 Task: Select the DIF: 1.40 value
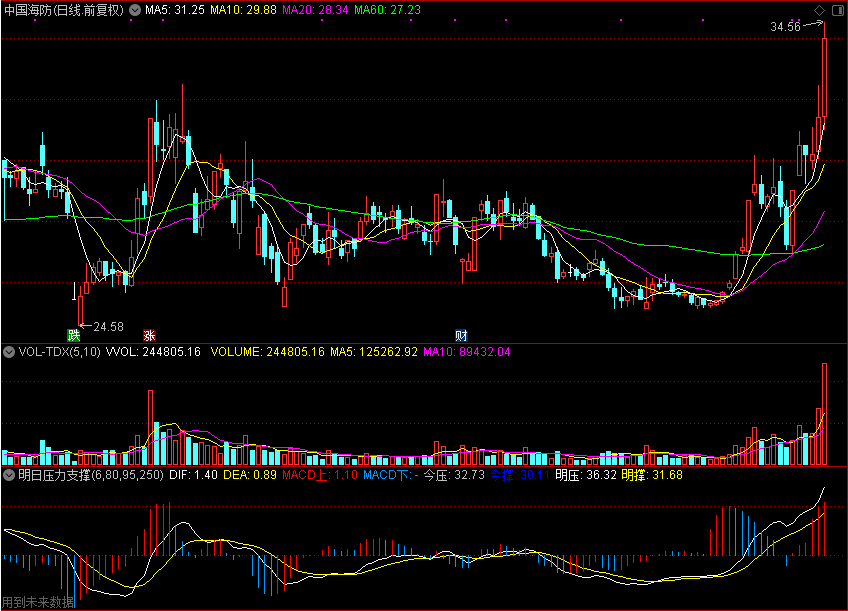coord(193,475)
